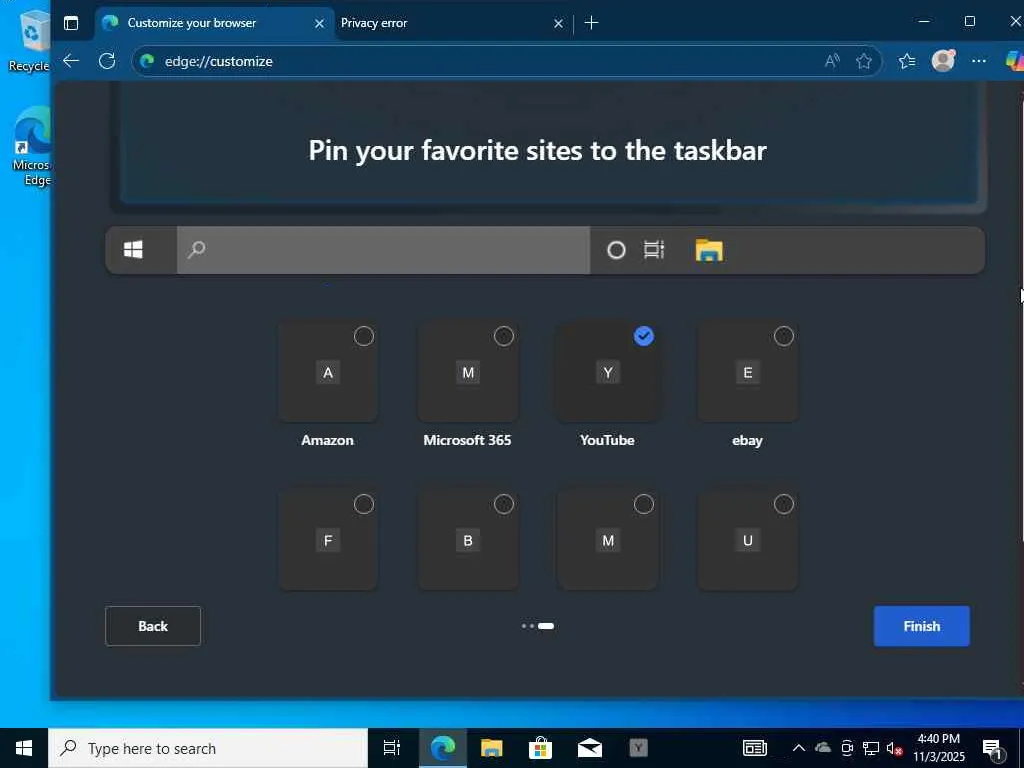Click the page indicator dots
Image resolution: width=1024 pixels, height=768 pixels.
[x=538, y=626]
